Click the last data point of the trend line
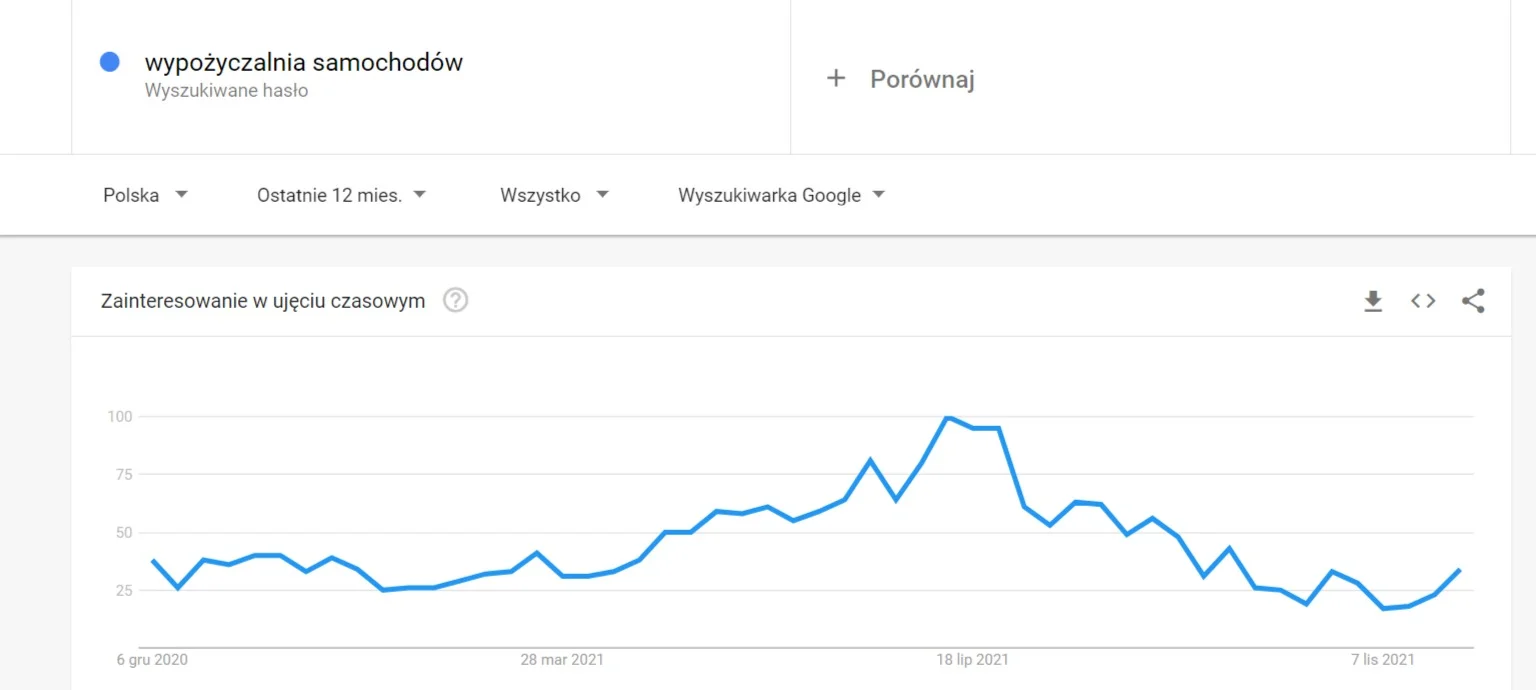This screenshot has width=1536, height=690. click(x=1460, y=570)
